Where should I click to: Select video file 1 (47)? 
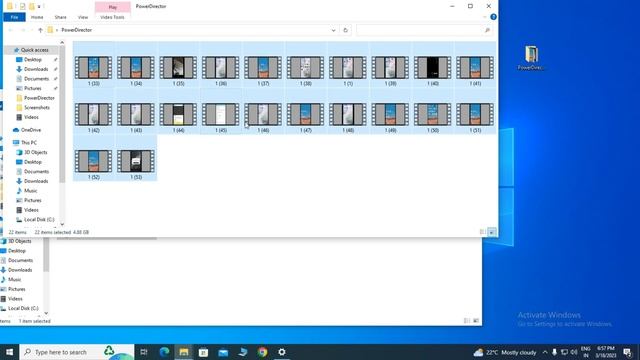click(305, 114)
